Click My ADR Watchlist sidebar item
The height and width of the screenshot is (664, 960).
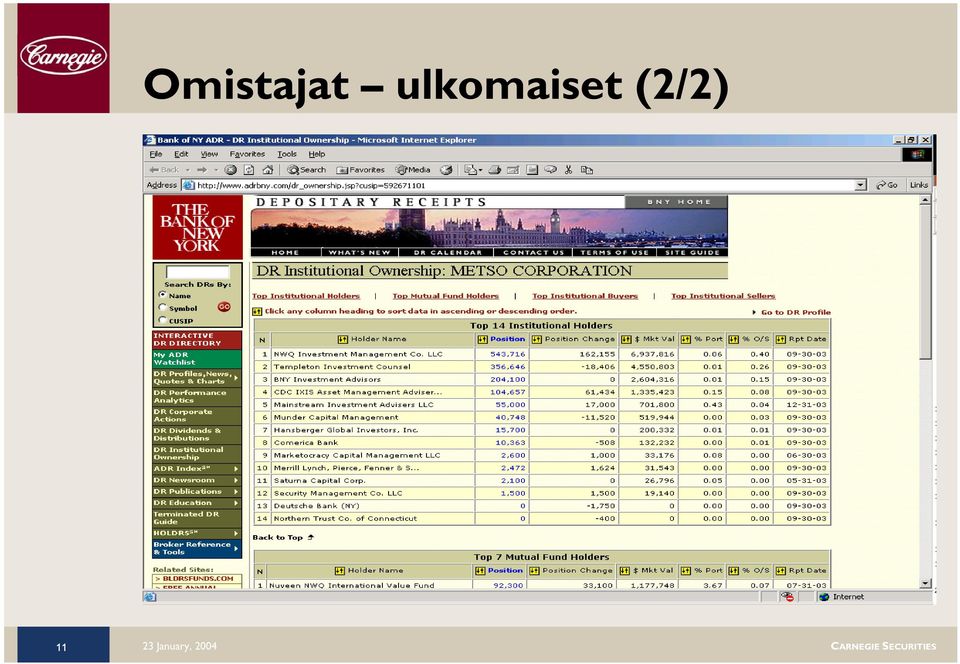[197, 359]
